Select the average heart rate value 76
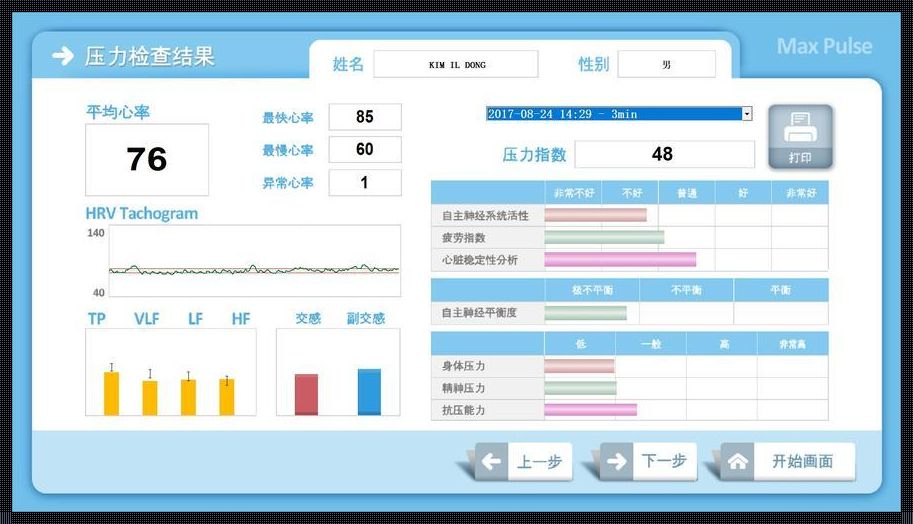 pyautogui.click(x=147, y=160)
